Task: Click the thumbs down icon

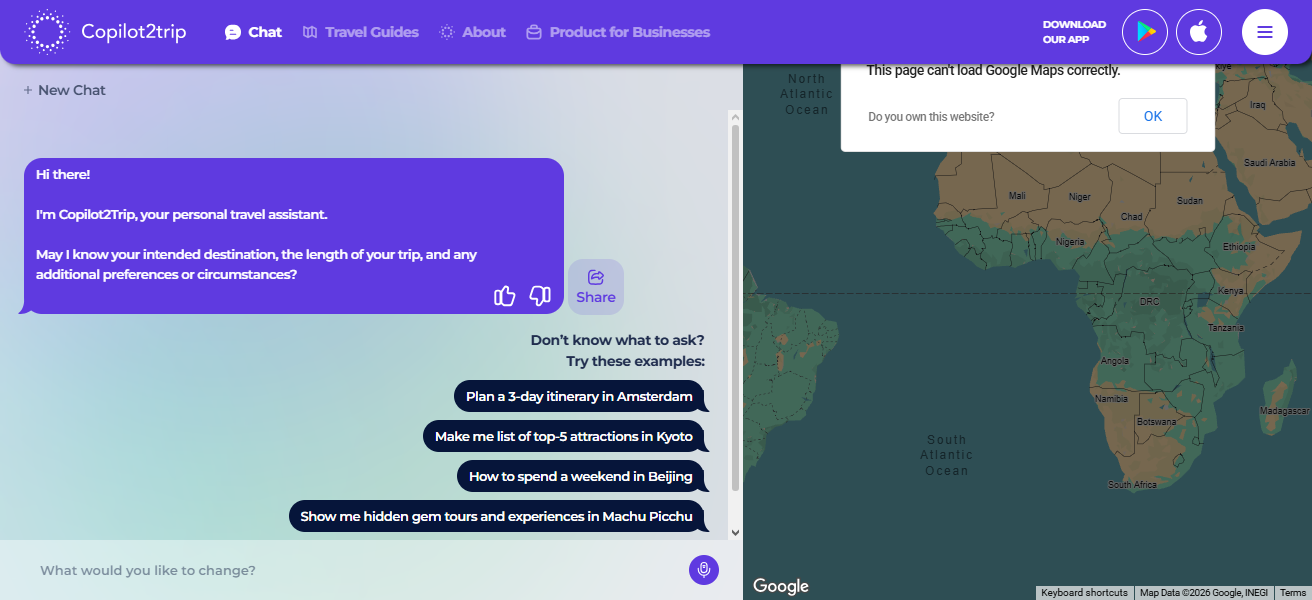Action: (540, 295)
